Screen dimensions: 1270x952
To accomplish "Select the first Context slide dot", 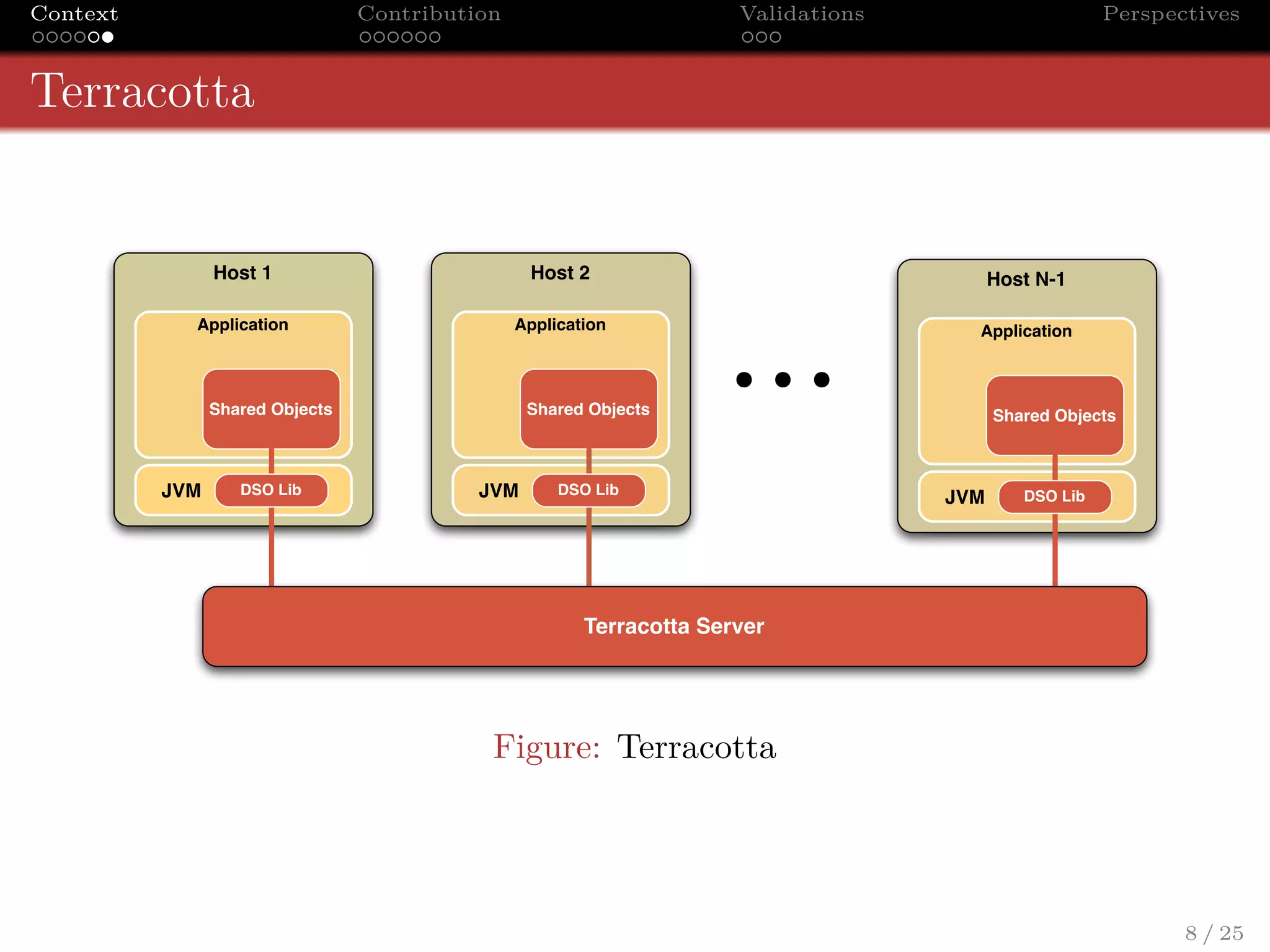I will point(38,37).
